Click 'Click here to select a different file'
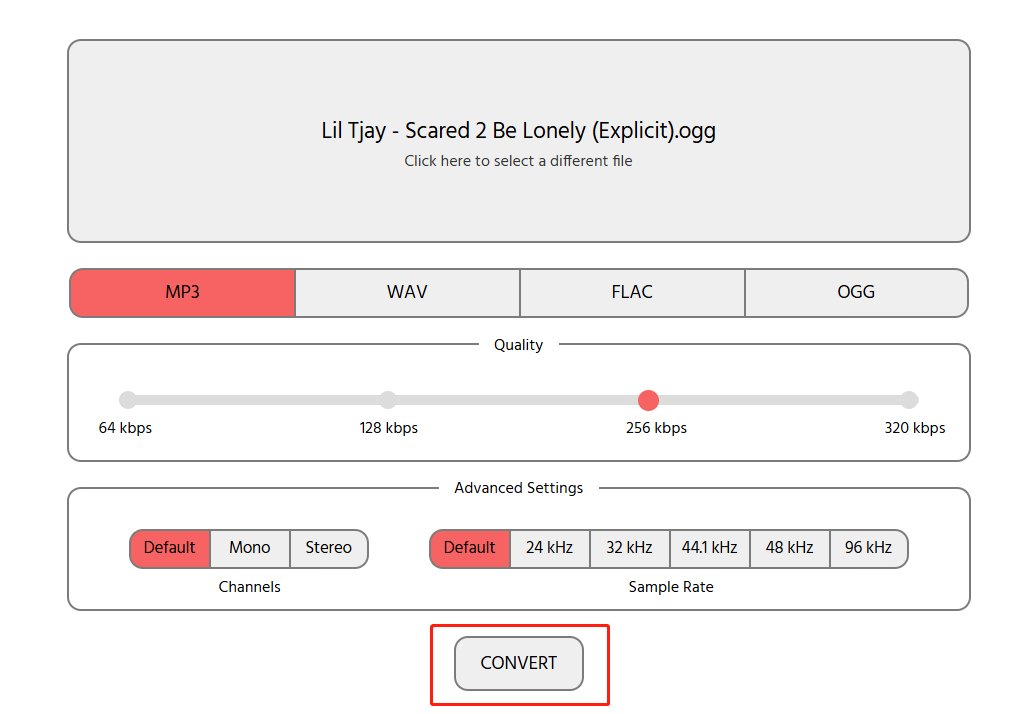The image size is (1023, 714). click(x=518, y=161)
